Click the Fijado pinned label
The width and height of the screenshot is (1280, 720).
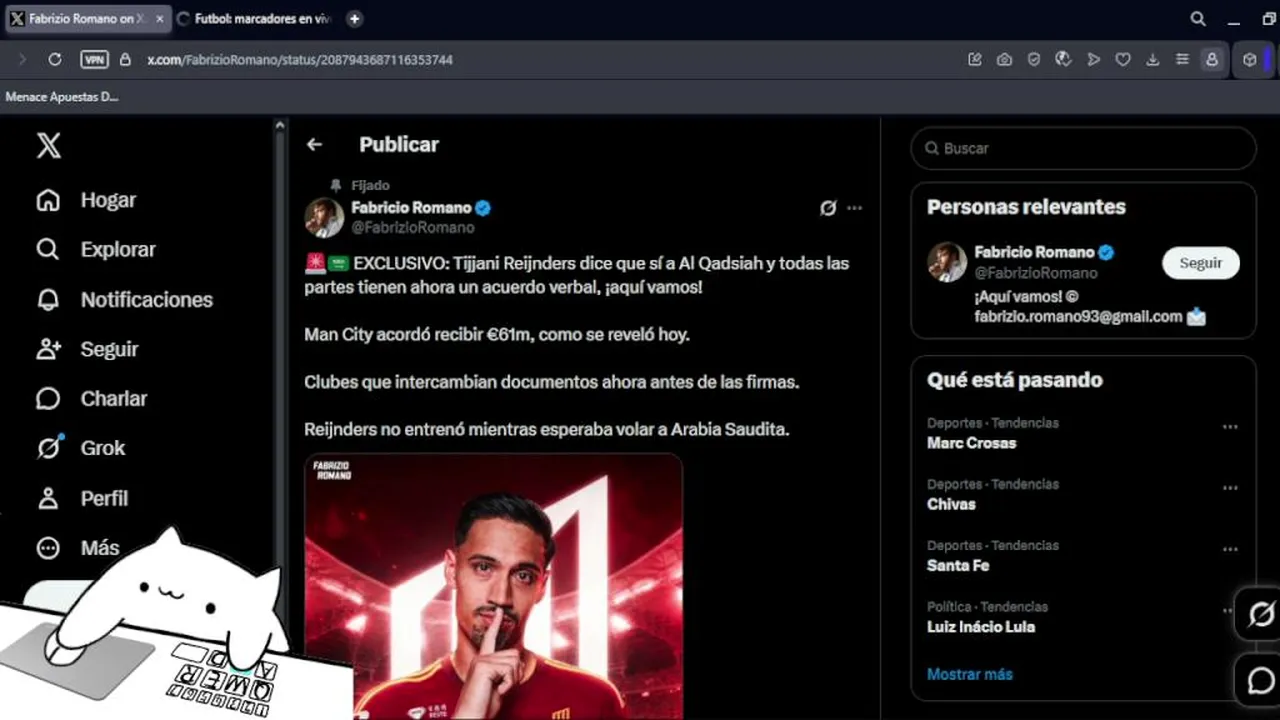(370, 185)
